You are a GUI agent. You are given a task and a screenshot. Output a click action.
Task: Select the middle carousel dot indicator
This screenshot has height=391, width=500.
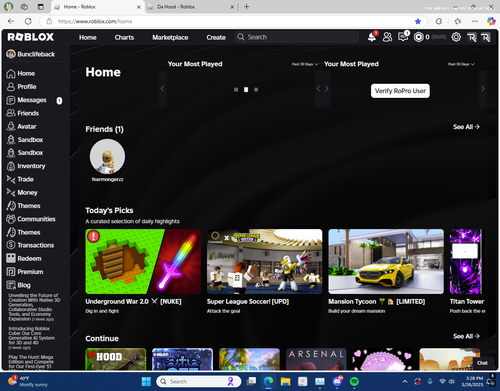[x=246, y=90]
